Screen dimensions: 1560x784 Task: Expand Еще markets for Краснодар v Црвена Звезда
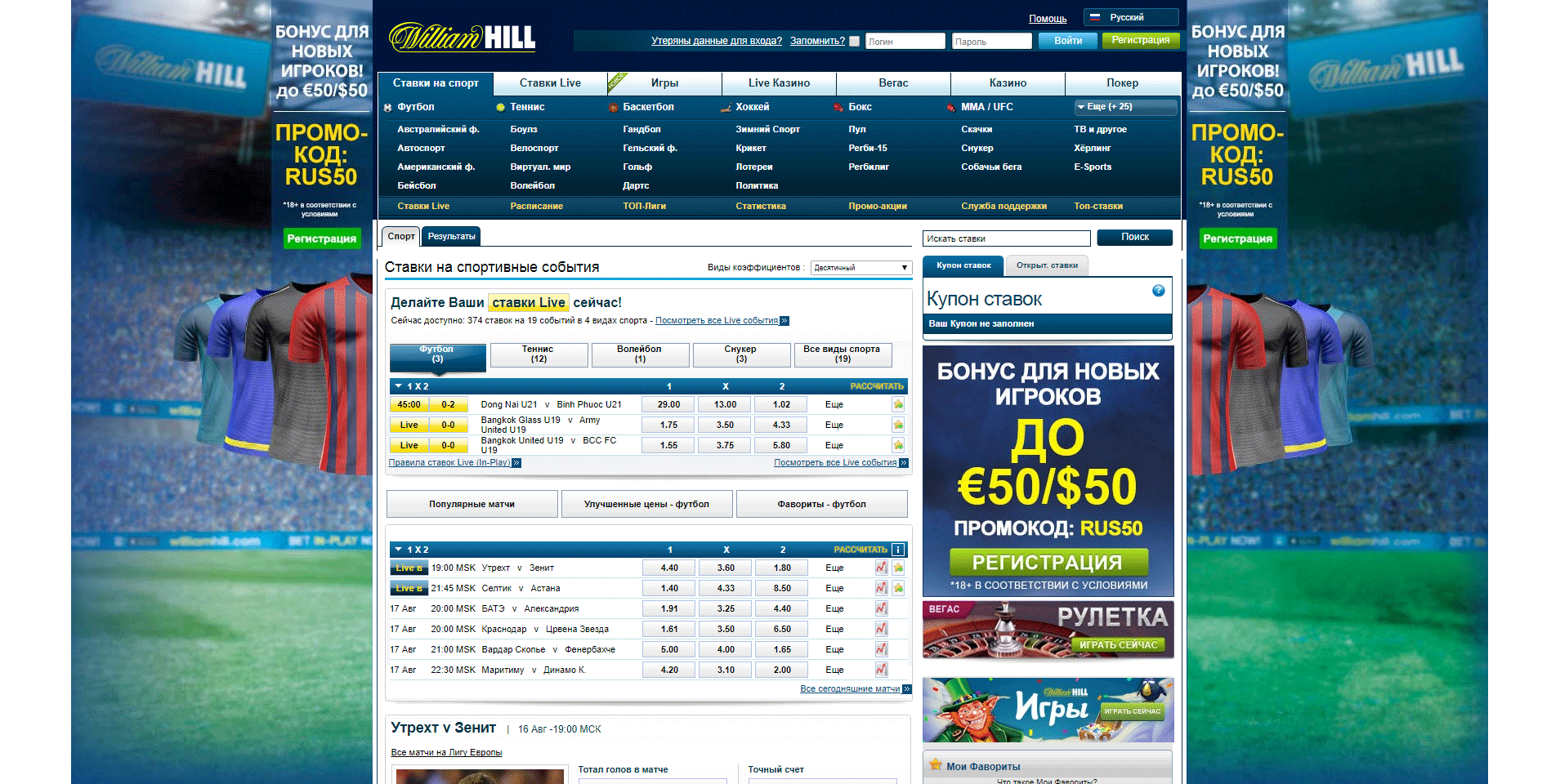(x=834, y=629)
